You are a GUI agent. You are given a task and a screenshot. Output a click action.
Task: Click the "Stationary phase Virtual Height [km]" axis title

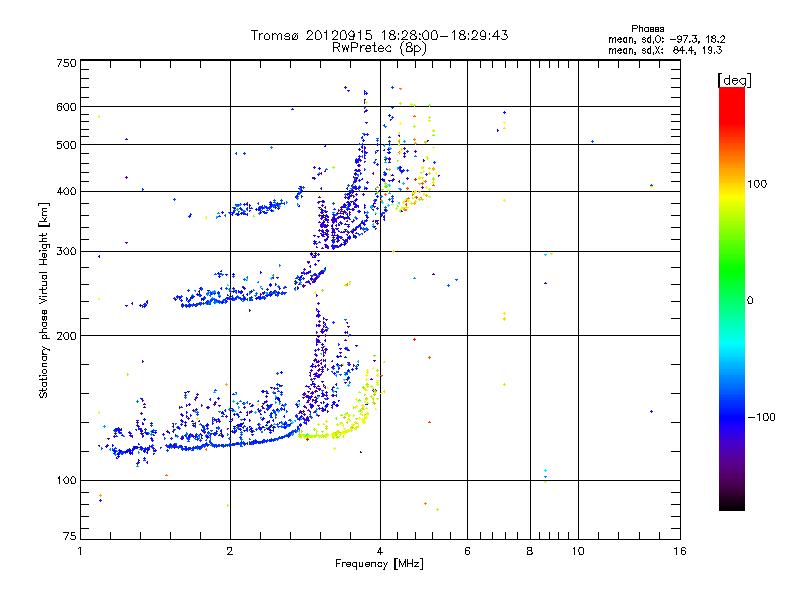click(44, 300)
